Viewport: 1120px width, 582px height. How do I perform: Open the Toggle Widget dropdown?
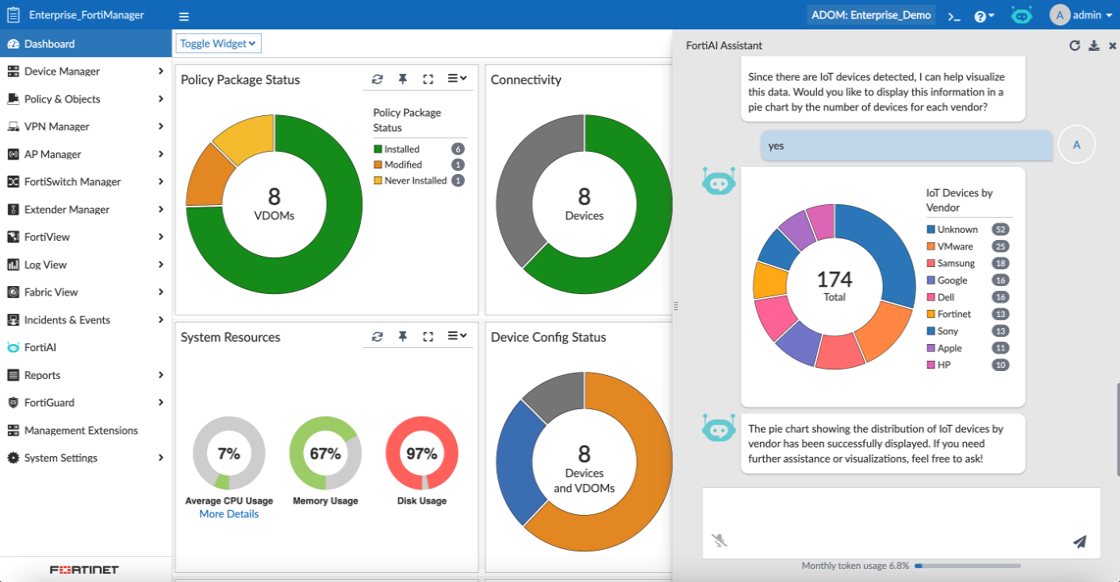218,44
